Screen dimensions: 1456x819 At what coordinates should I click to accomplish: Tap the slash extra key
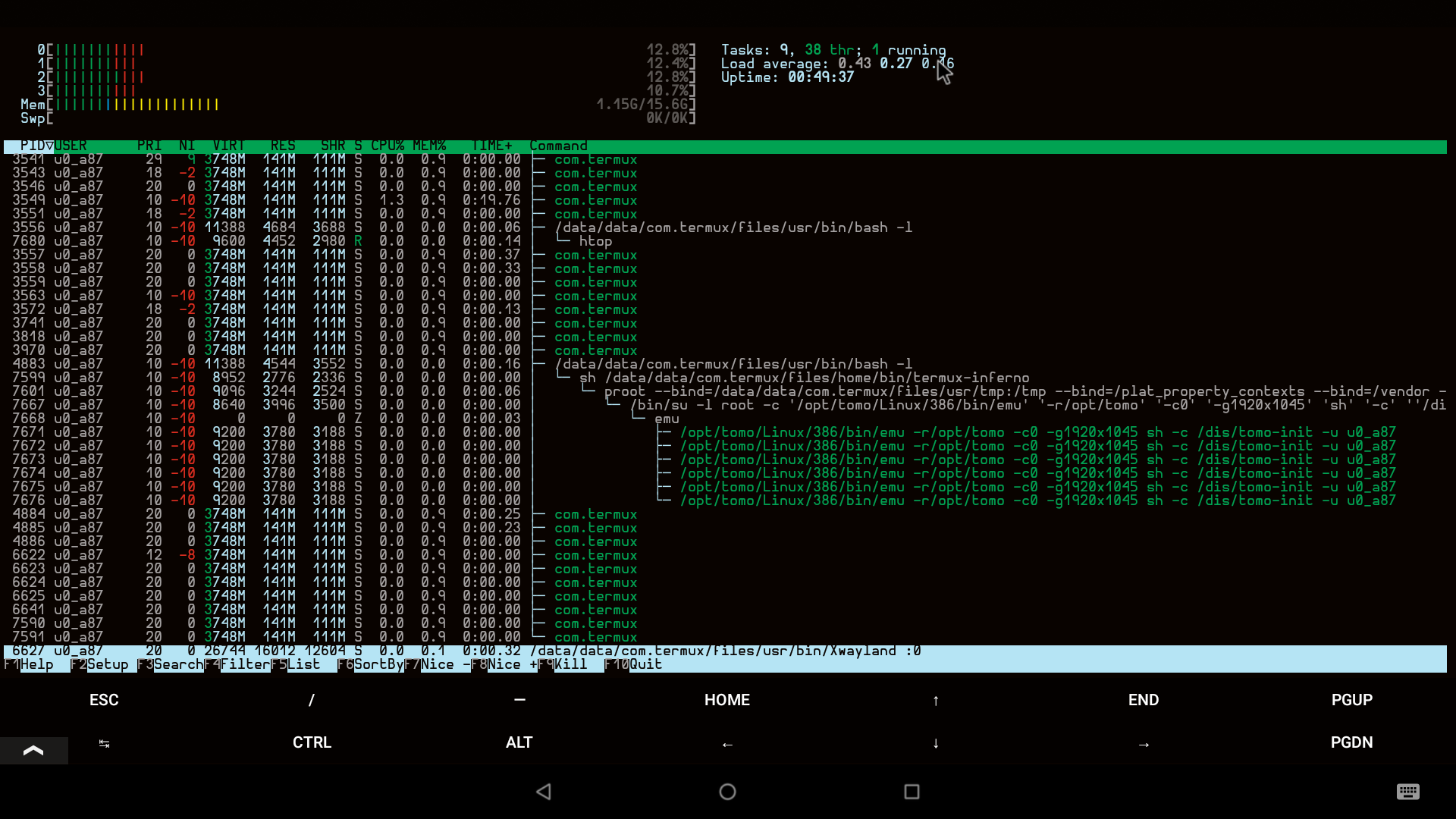(x=312, y=700)
